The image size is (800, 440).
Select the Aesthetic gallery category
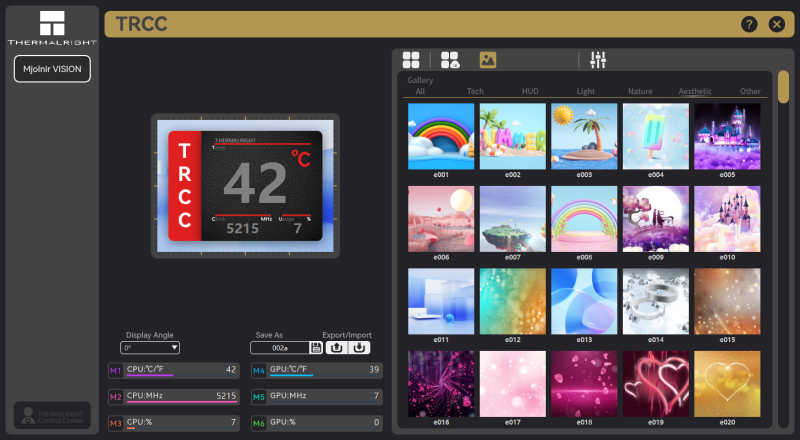click(695, 91)
